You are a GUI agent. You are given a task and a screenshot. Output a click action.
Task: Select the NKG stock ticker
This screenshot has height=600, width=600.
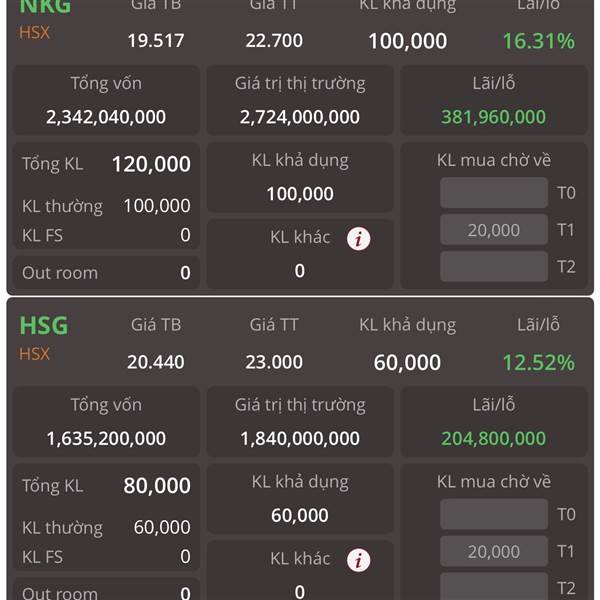[x=45, y=7]
